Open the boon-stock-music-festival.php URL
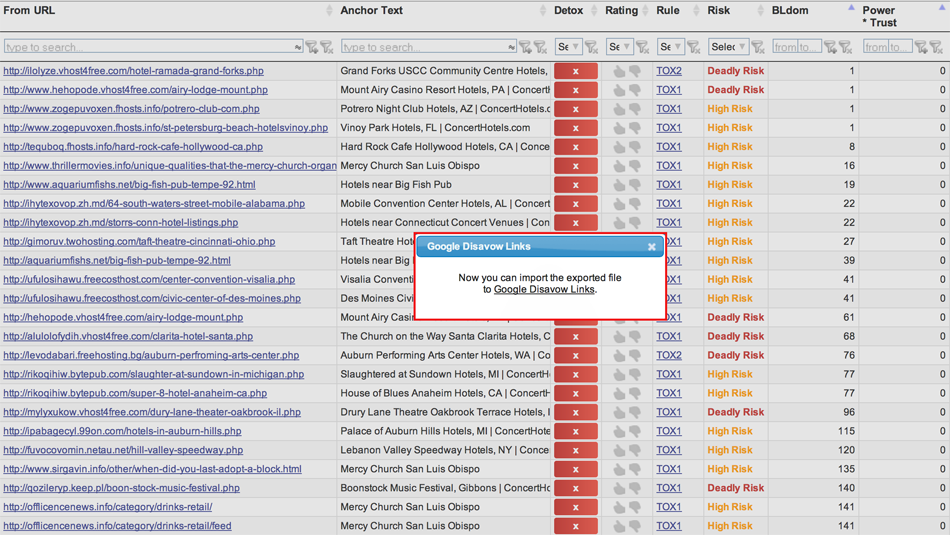 121,488
